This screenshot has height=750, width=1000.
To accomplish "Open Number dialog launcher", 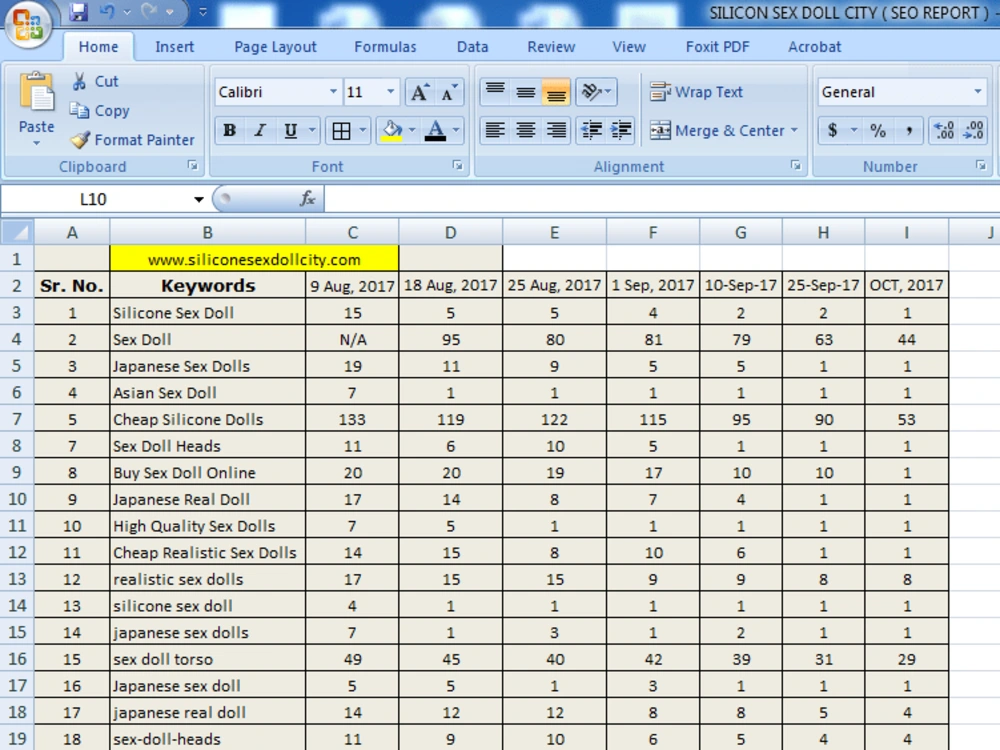I will point(980,166).
